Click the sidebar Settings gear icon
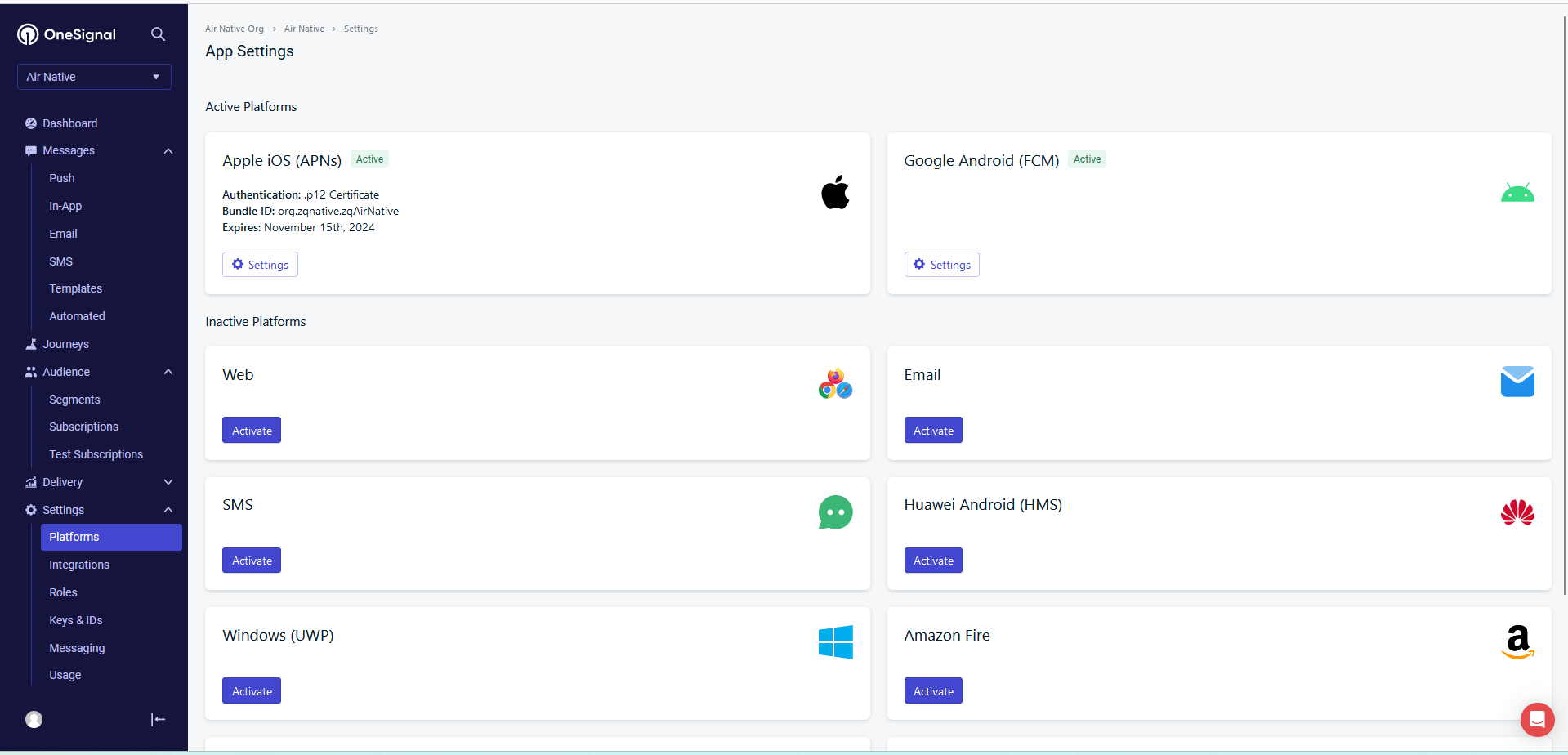1568x755 pixels. 31,510
